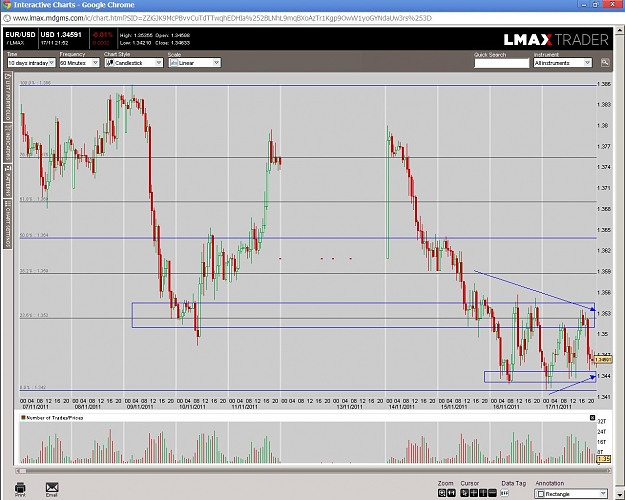
Task: Click the LMAX TRADER logo
Action: coord(556,39)
